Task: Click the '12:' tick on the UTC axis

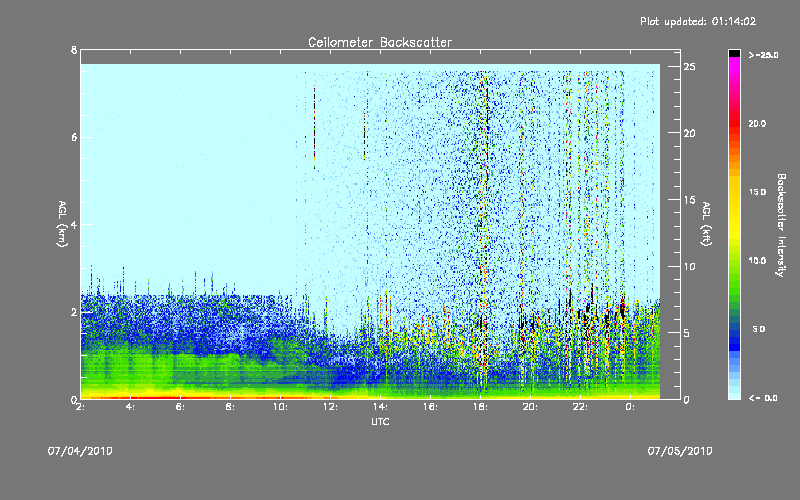Action: 330,407
